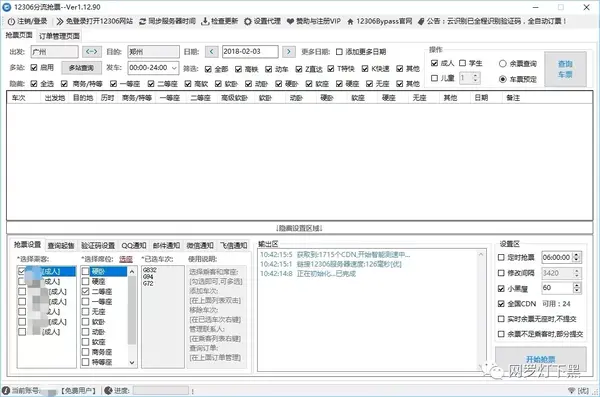This screenshot has width=600, height=397.
Task: Check 余票不足乘客时,部分提交 option
Action: click(x=501, y=334)
